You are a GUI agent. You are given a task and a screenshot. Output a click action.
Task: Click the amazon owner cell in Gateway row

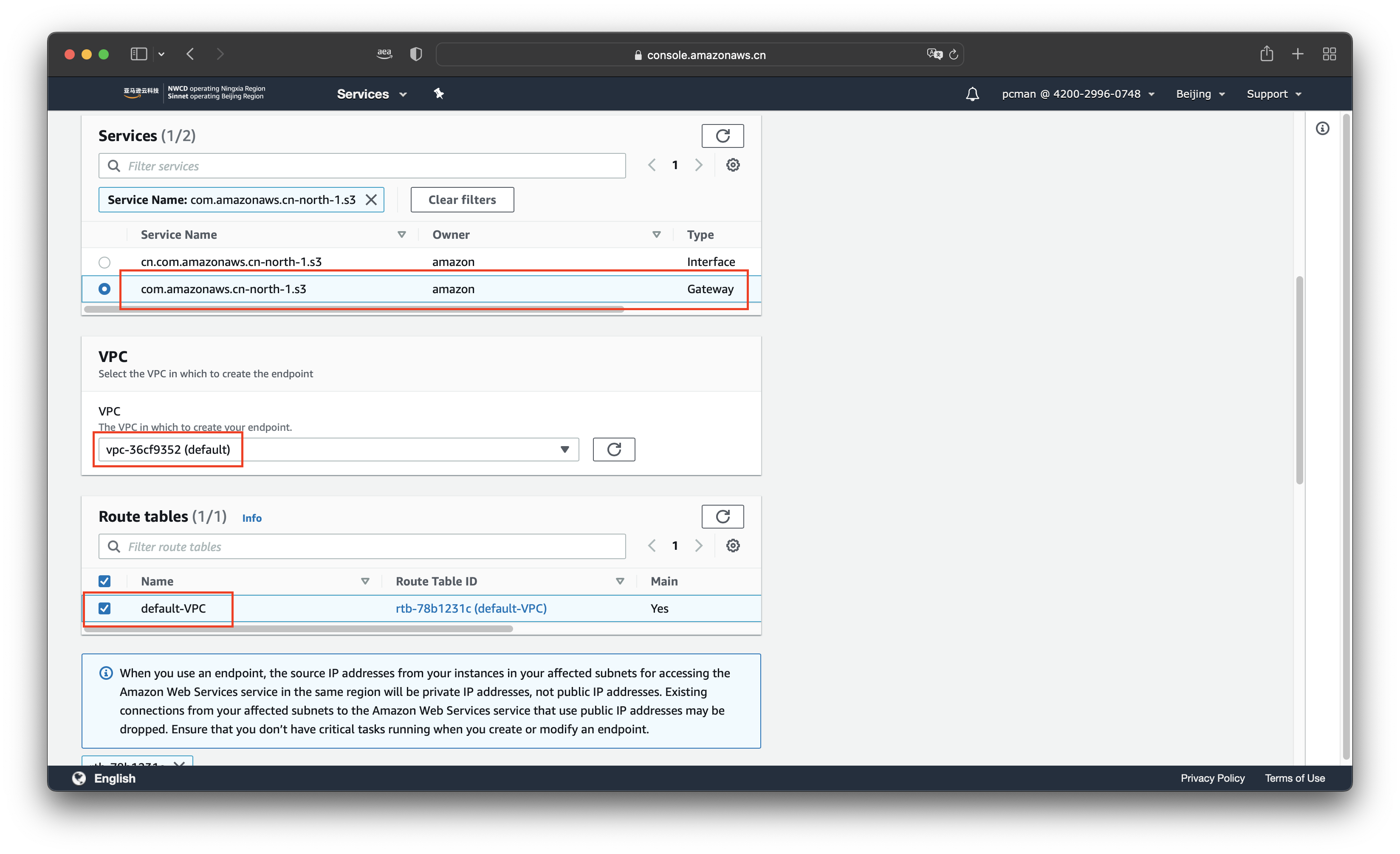tap(453, 288)
